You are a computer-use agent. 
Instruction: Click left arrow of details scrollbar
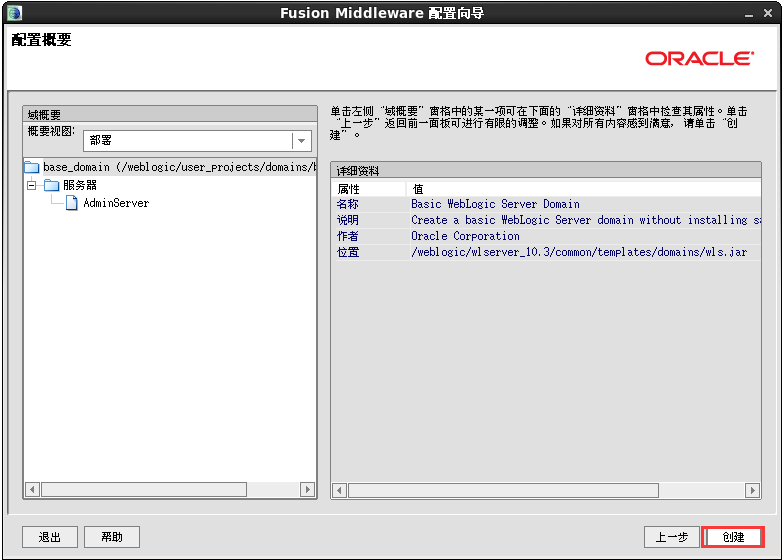coord(340,491)
